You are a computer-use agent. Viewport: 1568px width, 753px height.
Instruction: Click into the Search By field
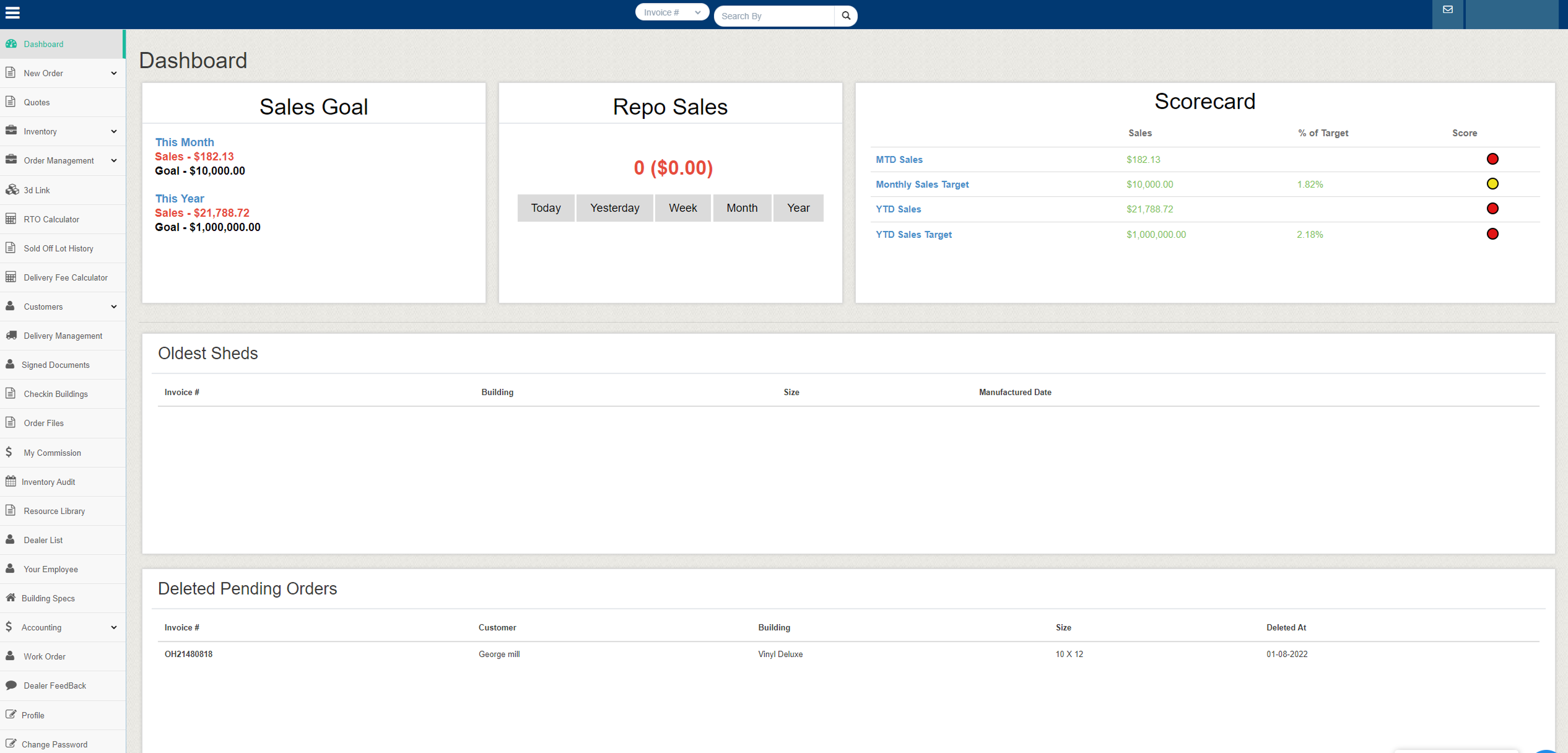pos(774,16)
